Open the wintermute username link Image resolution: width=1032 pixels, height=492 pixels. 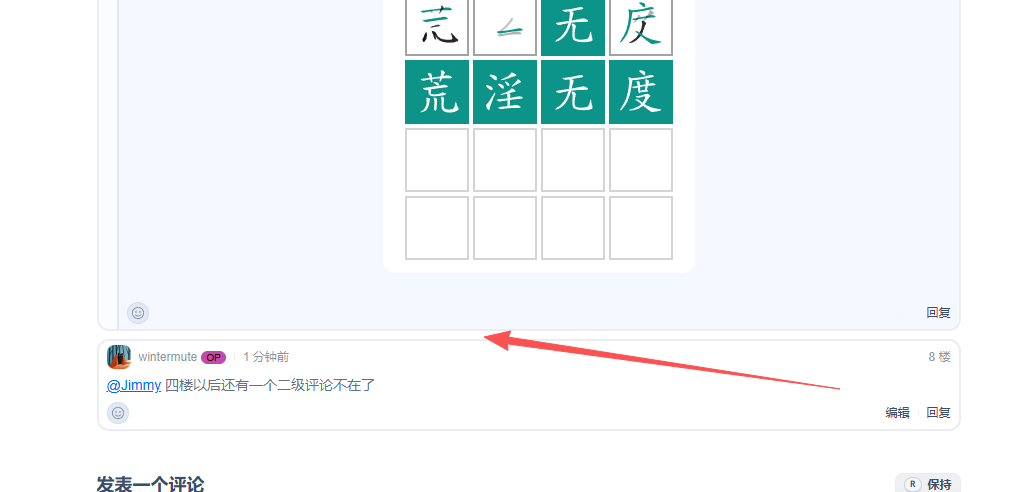167,357
